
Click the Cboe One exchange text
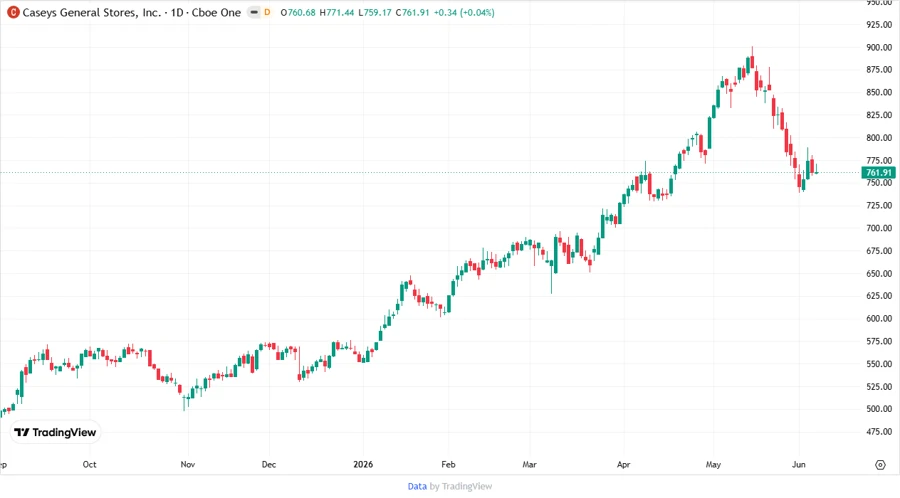point(216,13)
